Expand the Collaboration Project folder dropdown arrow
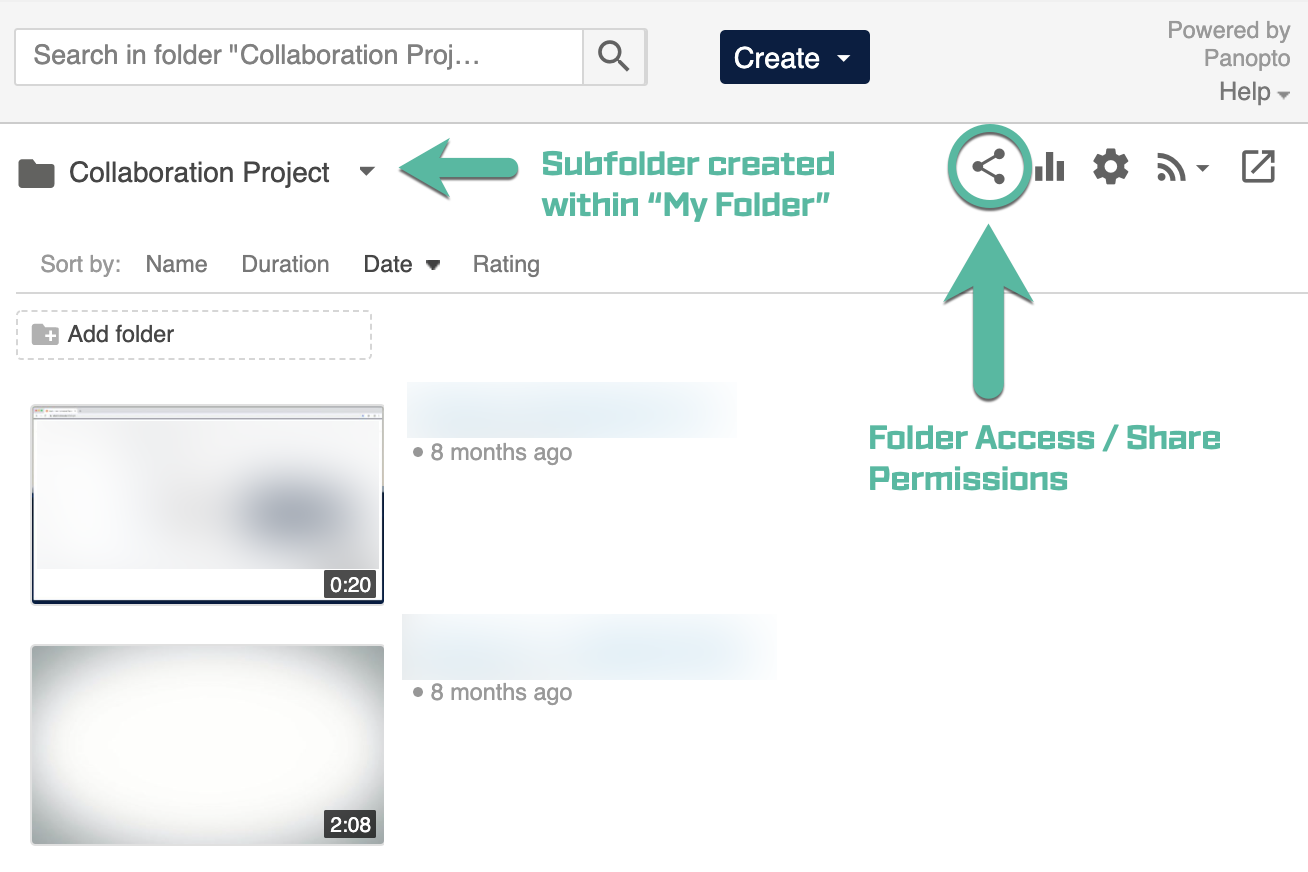This screenshot has width=1308, height=872. pyautogui.click(x=367, y=172)
